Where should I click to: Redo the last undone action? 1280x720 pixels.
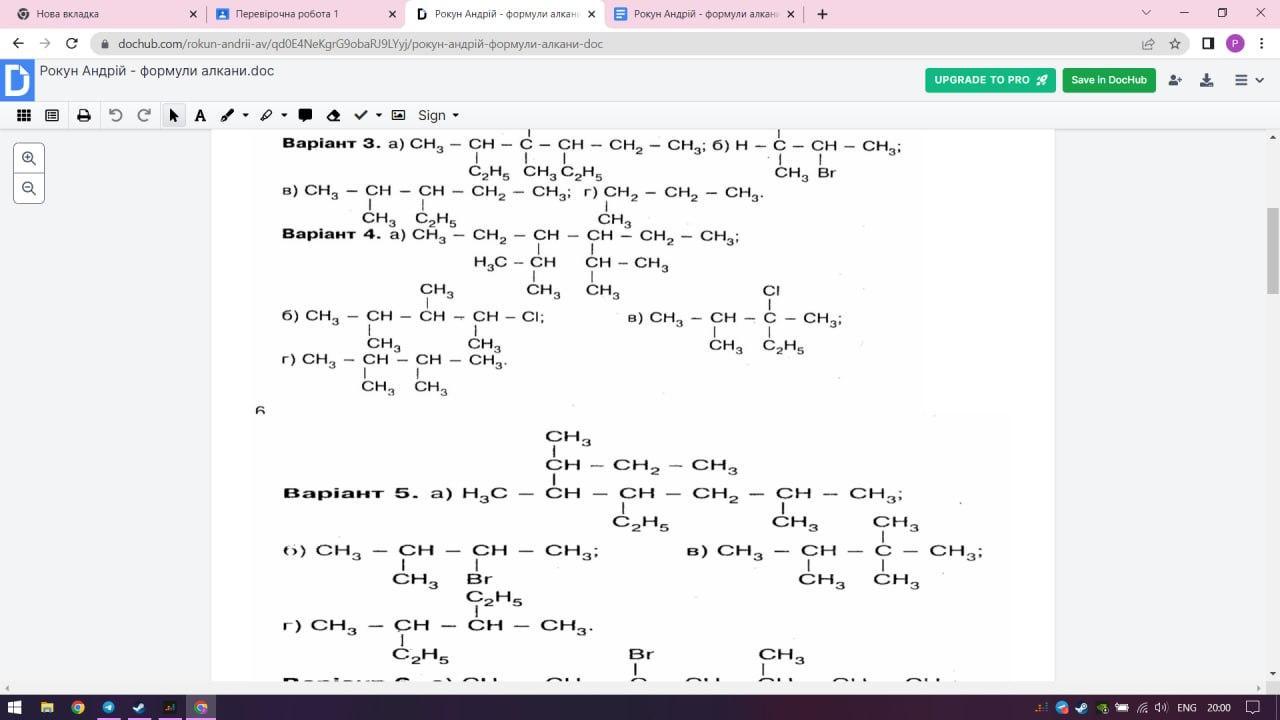pos(144,115)
